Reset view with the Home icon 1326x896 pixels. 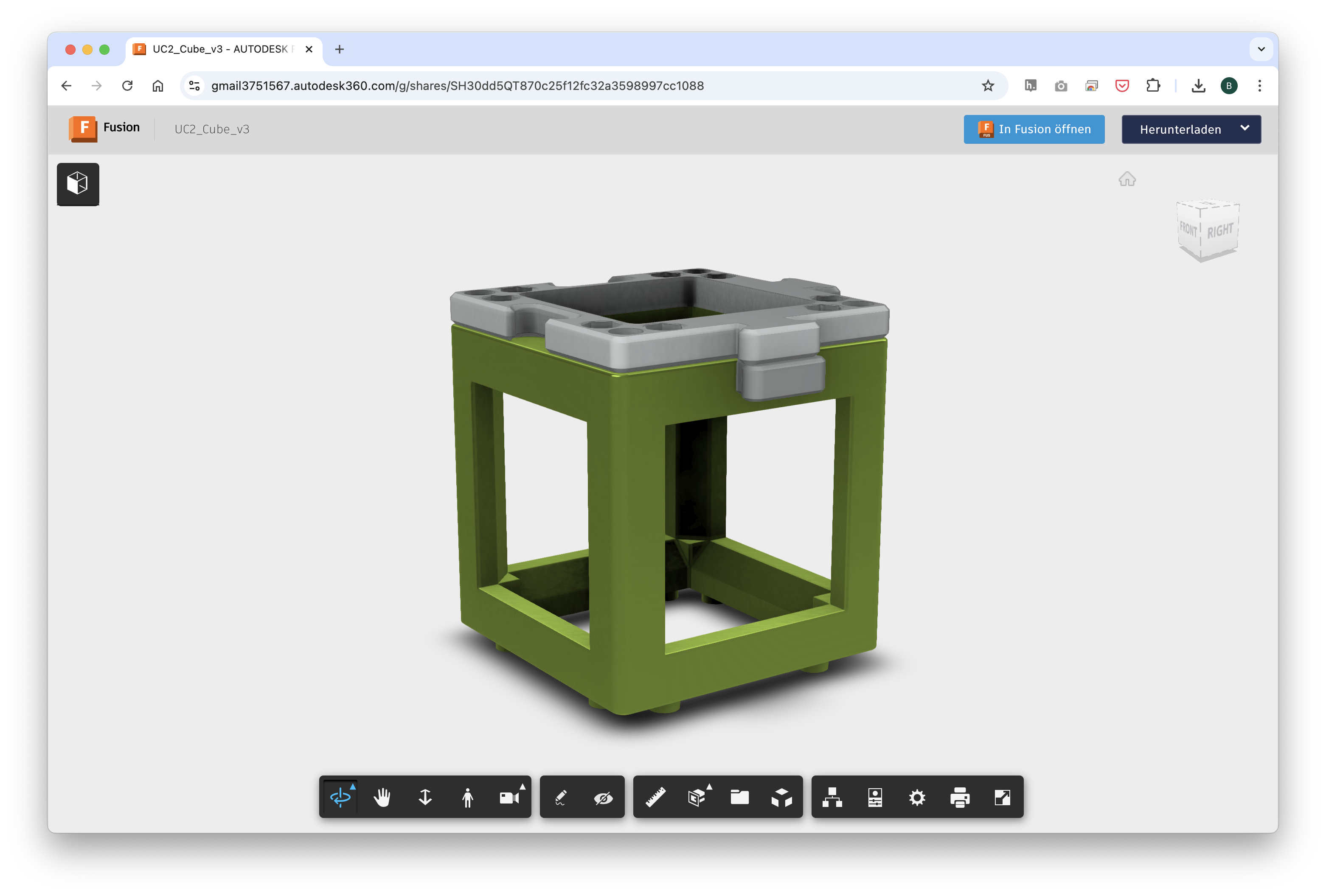point(1127,179)
